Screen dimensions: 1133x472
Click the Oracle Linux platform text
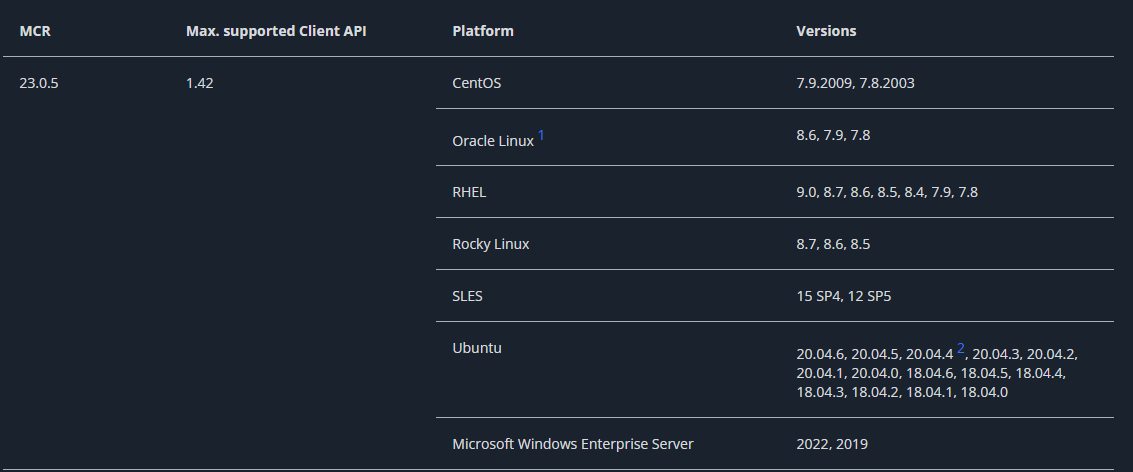click(493, 141)
